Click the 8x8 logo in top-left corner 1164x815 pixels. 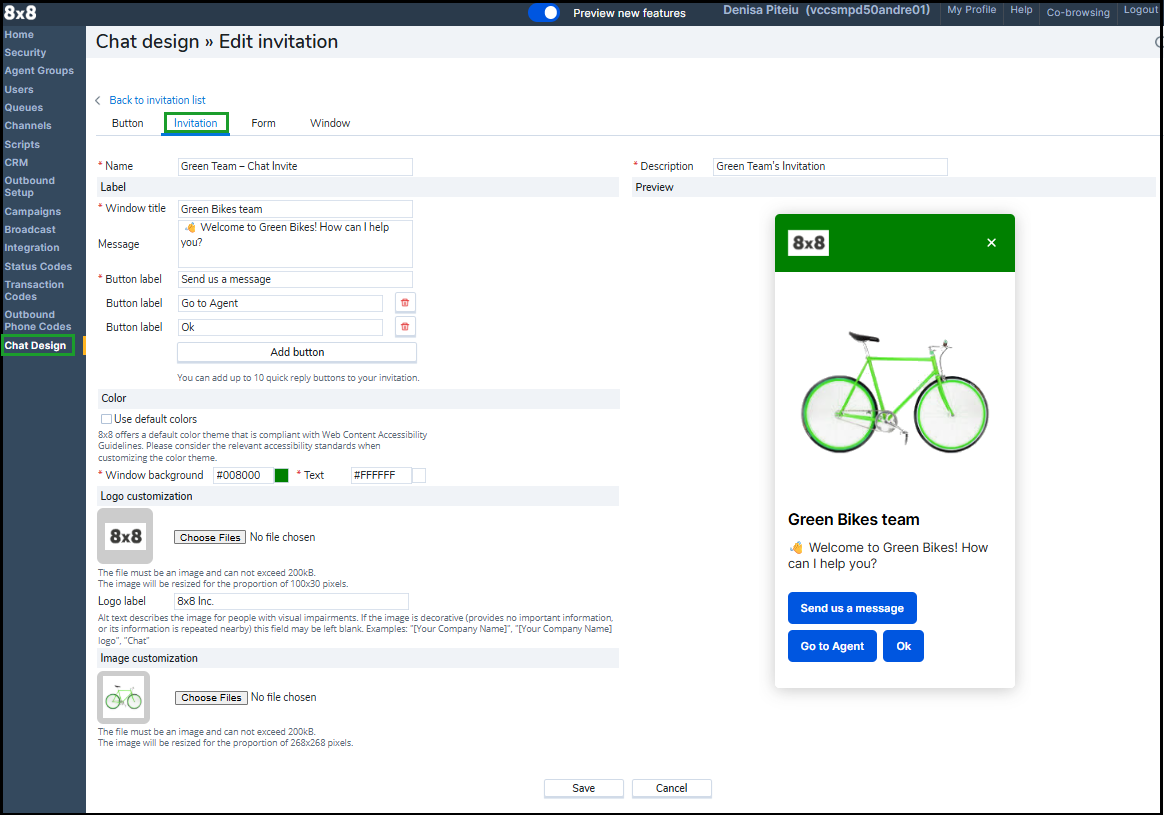click(20, 13)
